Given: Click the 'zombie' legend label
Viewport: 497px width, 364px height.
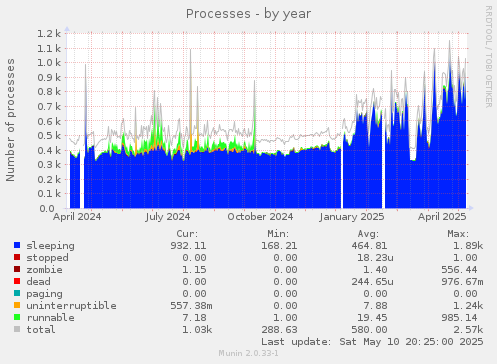Looking at the screenshot, I should tap(44, 270).
